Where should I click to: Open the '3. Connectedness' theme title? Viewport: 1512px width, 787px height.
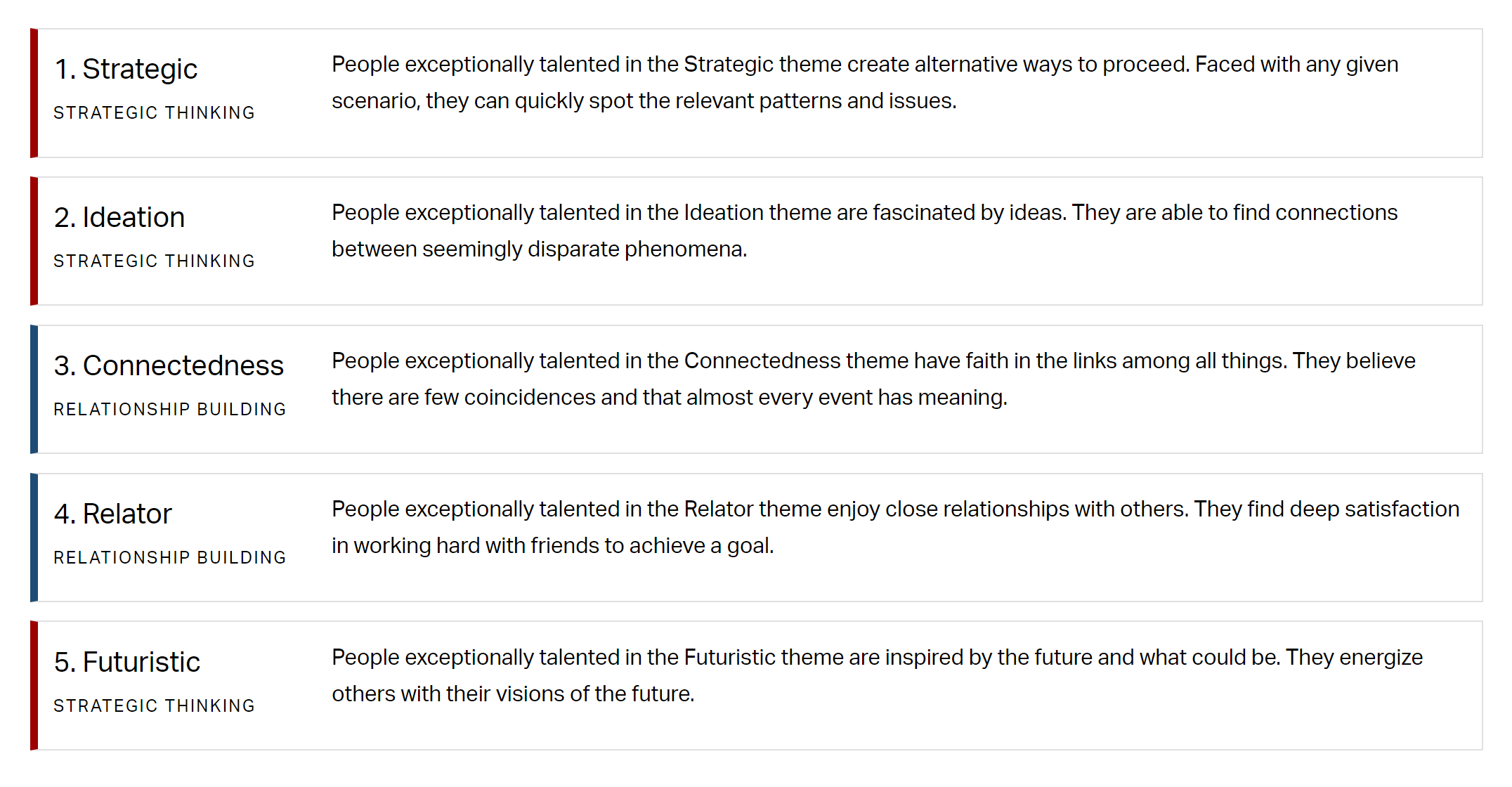point(169,365)
